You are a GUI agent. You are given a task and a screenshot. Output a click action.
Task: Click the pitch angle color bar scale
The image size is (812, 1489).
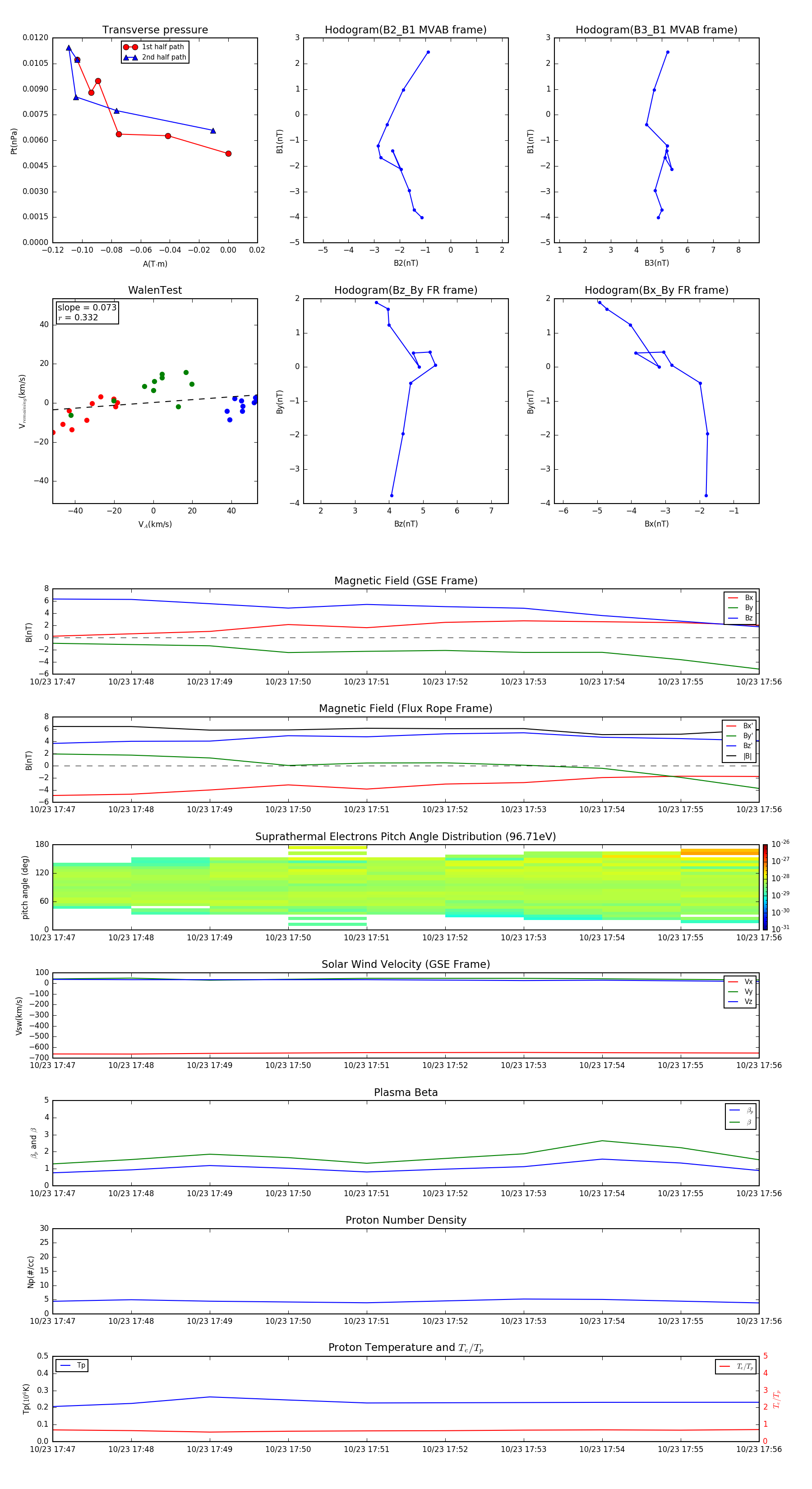pos(765,887)
